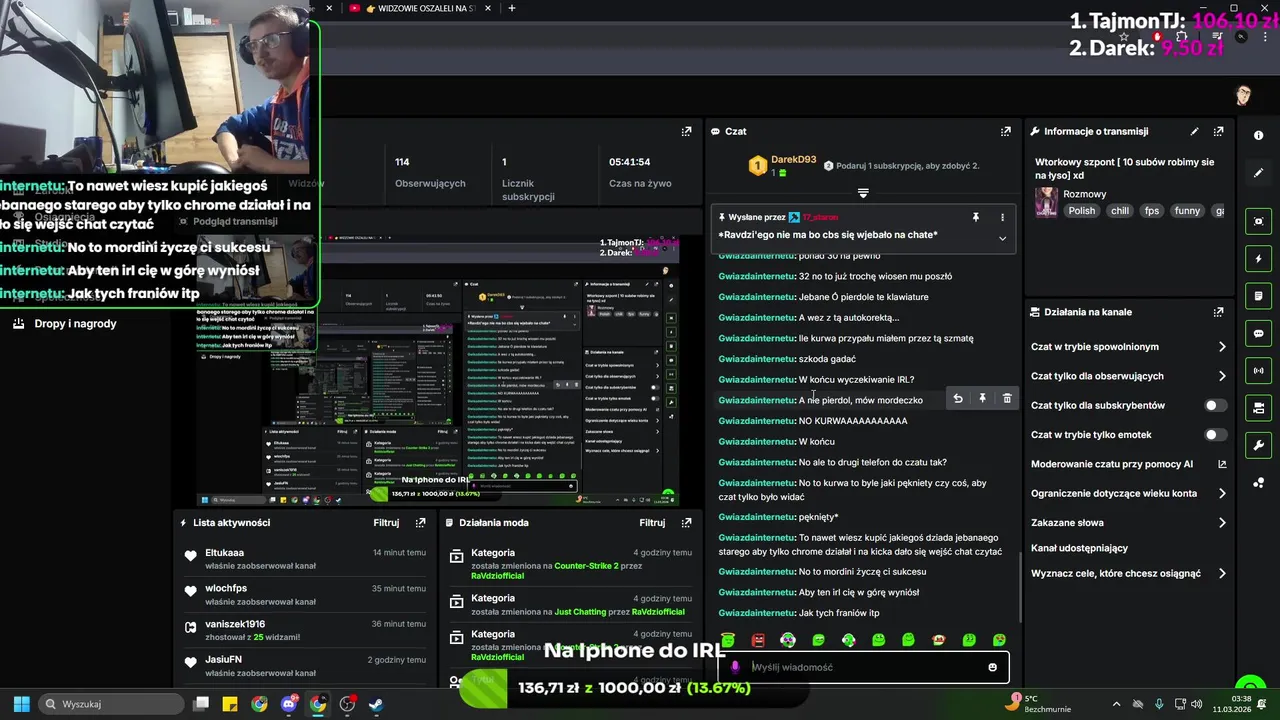Pop out the stats panel
The image size is (1280, 720).
686,131
